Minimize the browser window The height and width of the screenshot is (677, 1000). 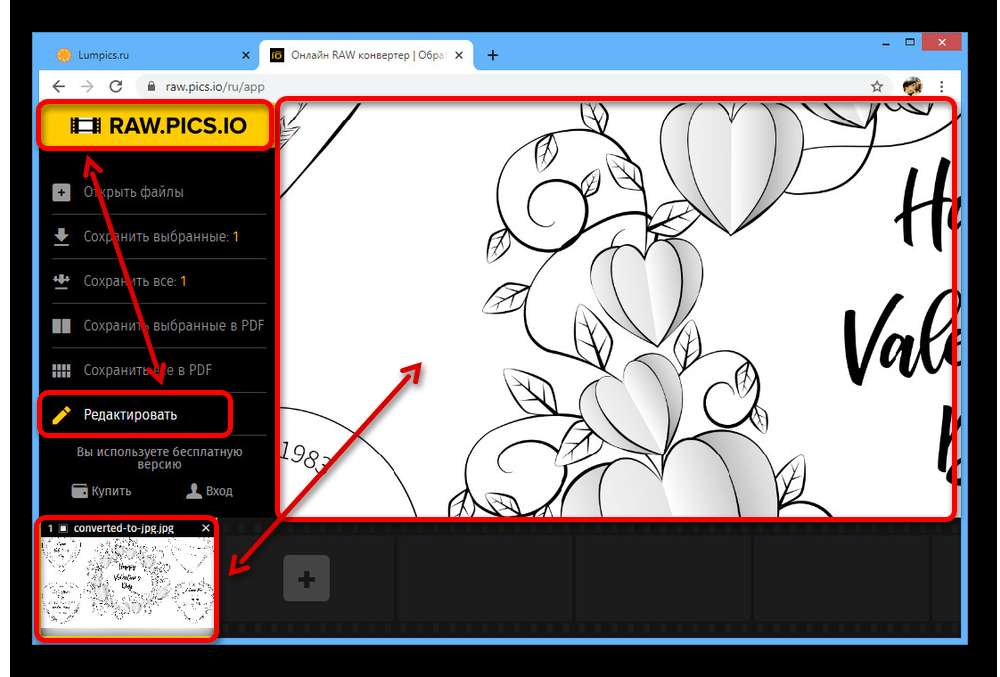pos(886,43)
